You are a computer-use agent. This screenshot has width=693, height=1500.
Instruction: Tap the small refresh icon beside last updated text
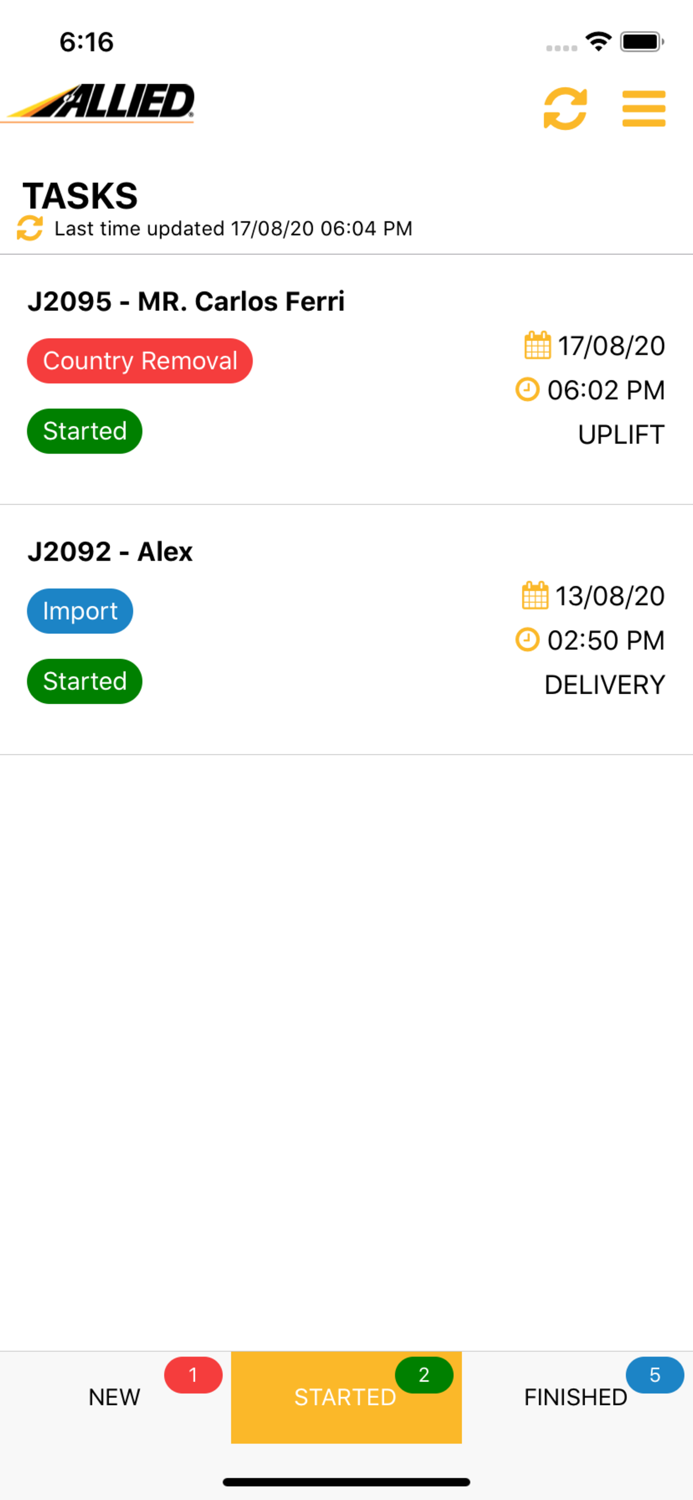(x=30, y=229)
